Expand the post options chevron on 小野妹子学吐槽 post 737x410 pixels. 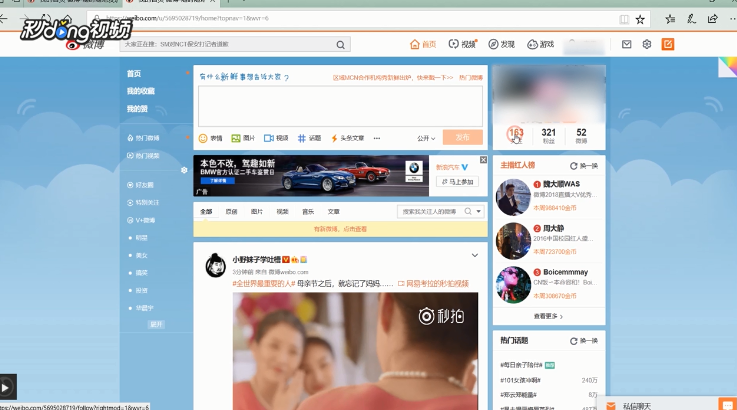(x=475, y=255)
